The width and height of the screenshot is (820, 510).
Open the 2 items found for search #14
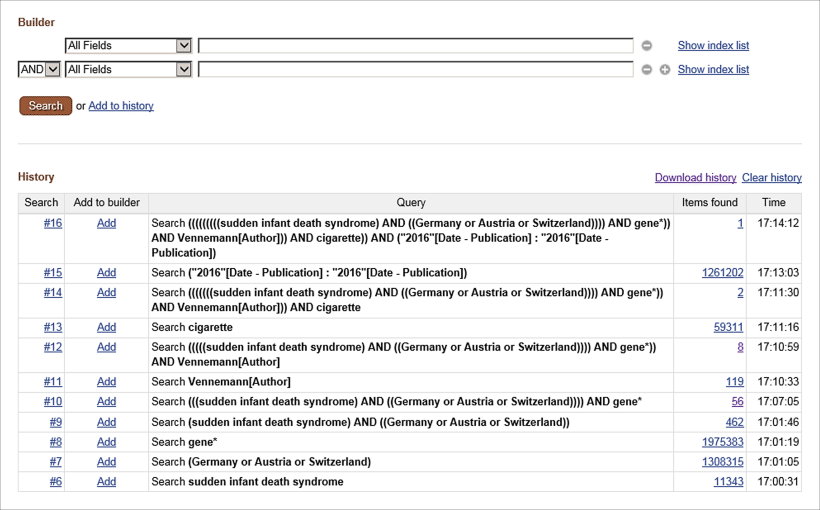(741, 292)
